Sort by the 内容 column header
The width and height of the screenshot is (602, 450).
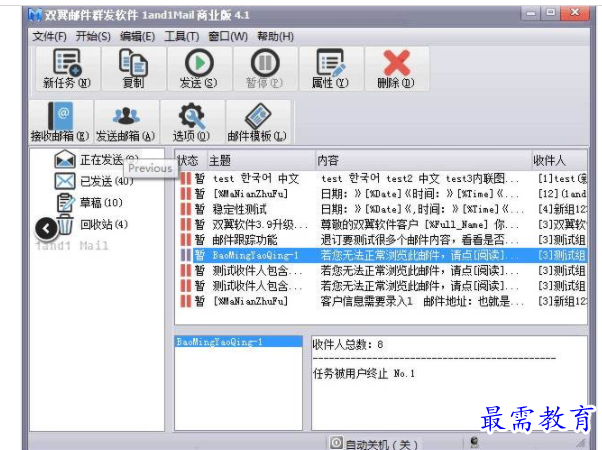pyautogui.click(x=423, y=160)
